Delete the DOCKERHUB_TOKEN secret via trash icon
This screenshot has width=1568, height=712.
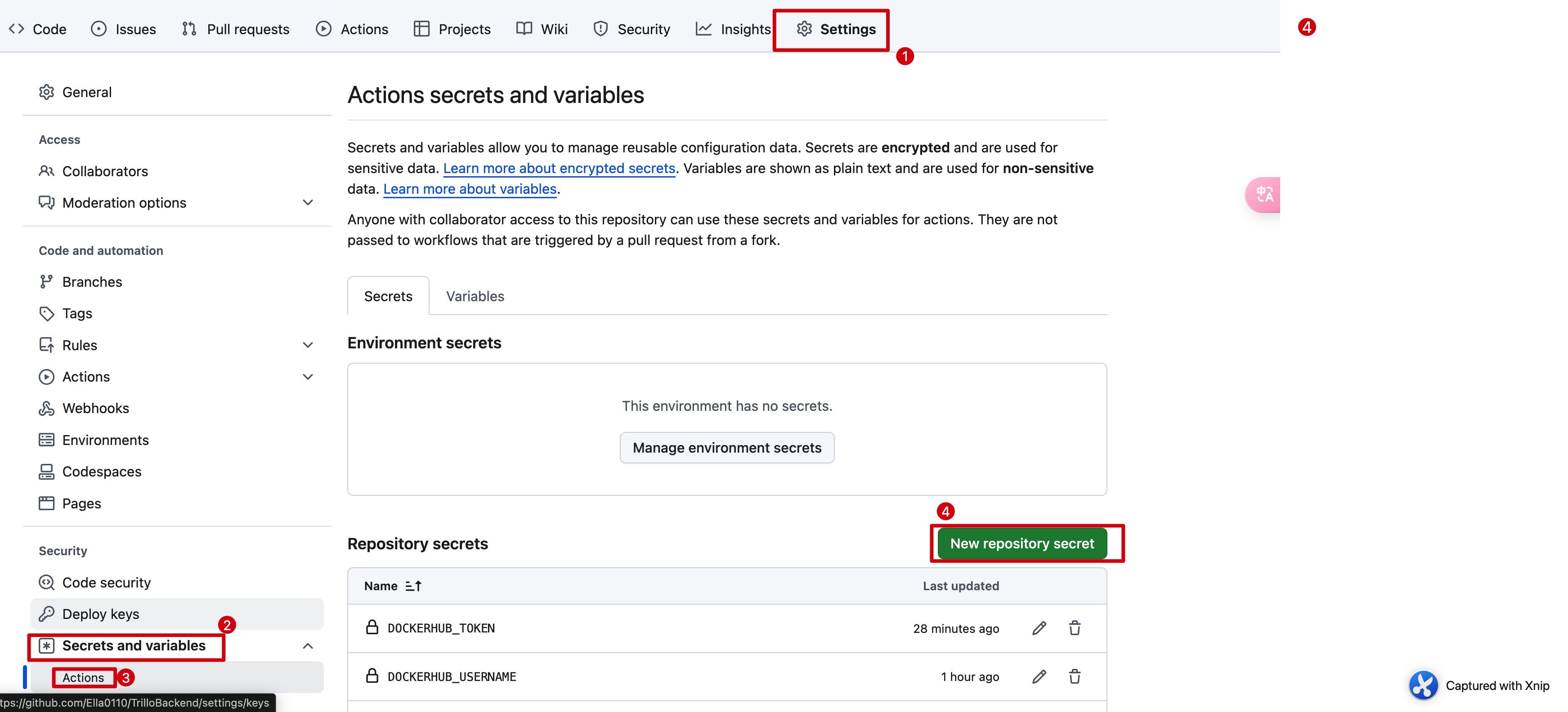1075,628
